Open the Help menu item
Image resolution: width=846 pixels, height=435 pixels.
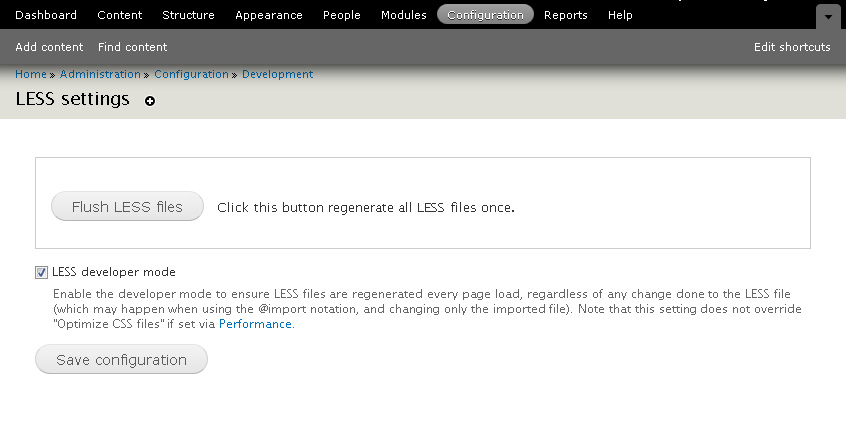(620, 15)
